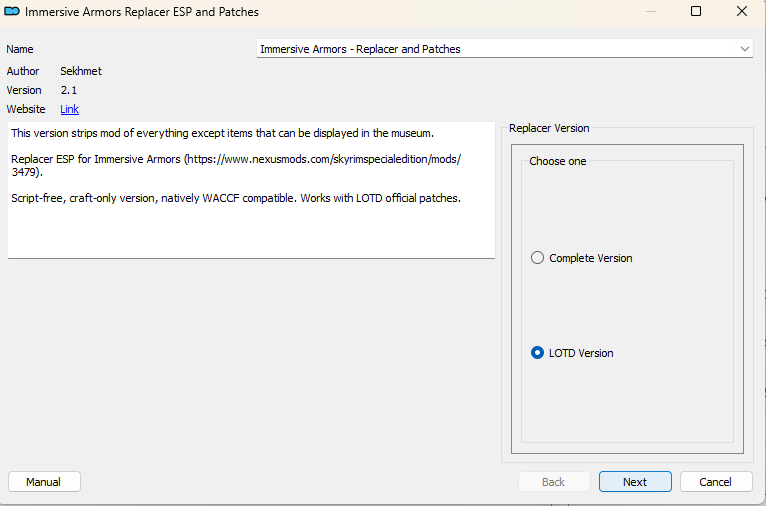The height and width of the screenshot is (506, 766).
Task: Click the window title 'Immersive Armors Replacer ESP and Patches'
Action: (142, 12)
